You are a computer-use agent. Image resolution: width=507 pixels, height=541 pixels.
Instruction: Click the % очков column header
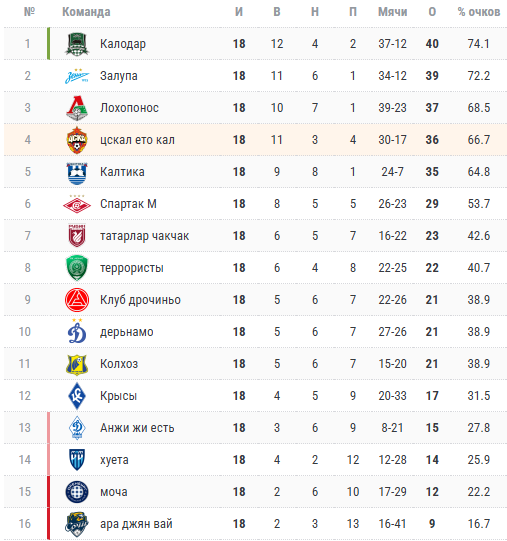[x=479, y=12]
